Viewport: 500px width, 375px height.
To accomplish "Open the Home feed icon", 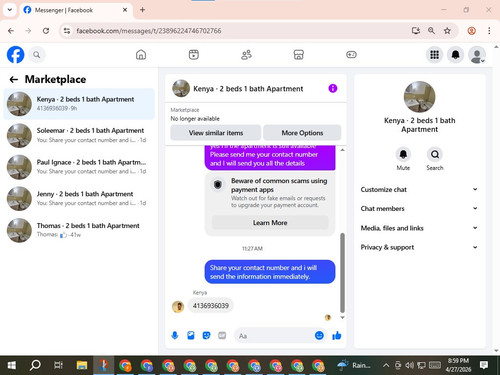I will point(141,55).
